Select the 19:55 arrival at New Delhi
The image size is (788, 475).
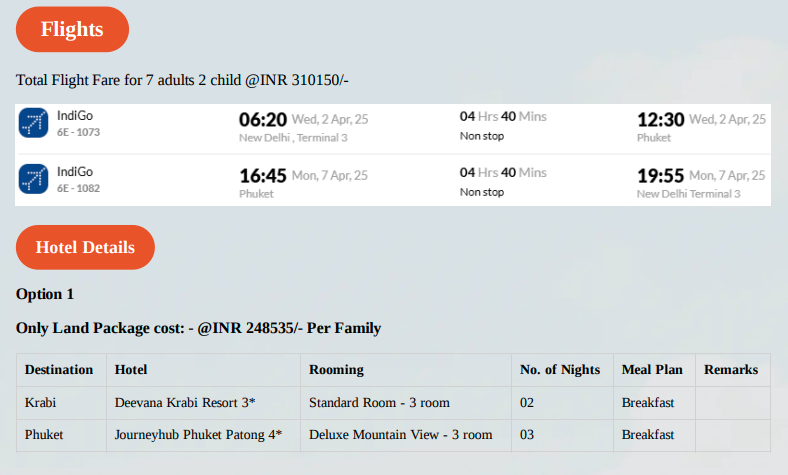(x=660, y=176)
